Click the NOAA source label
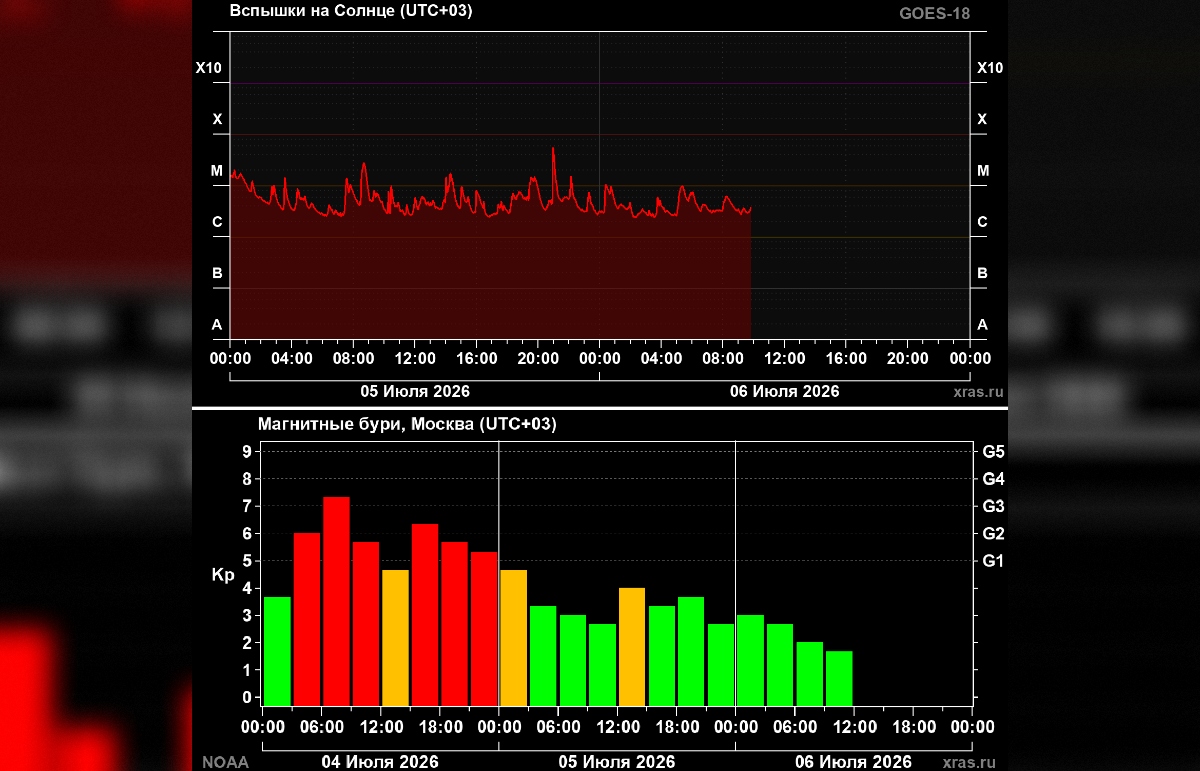Image resolution: width=1200 pixels, height=771 pixels. (x=225, y=762)
